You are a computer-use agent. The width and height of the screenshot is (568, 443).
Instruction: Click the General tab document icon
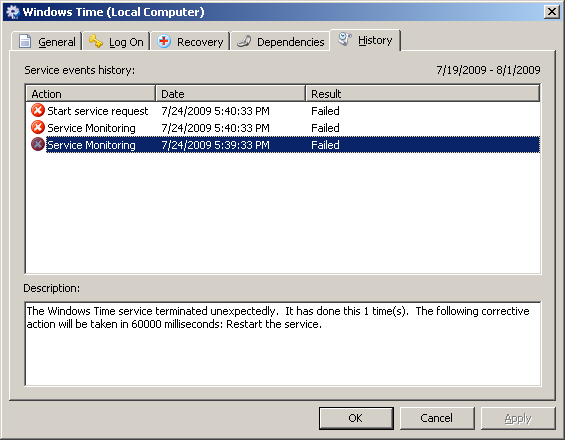pos(25,41)
